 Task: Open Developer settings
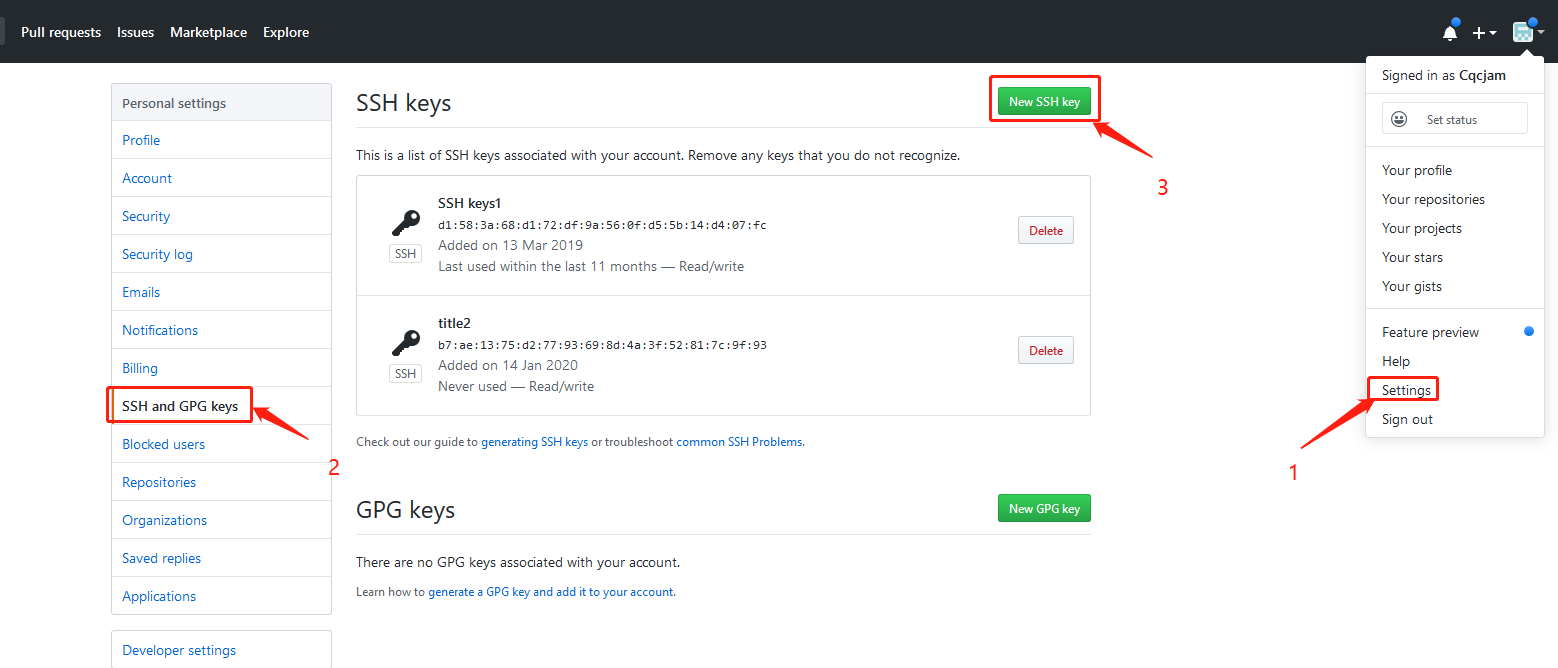pos(221,650)
